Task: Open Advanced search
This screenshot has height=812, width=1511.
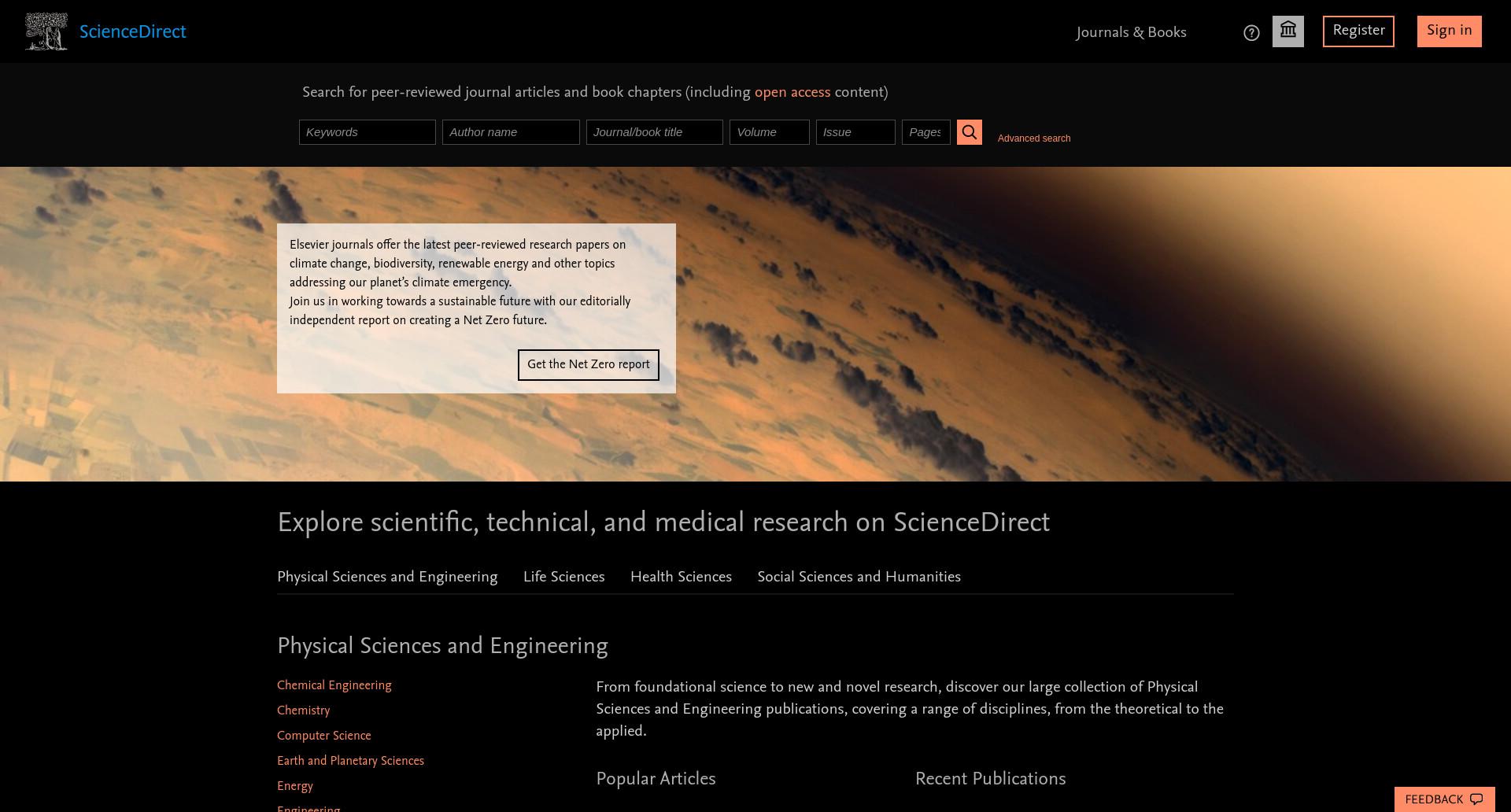Action: click(x=1034, y=138)
